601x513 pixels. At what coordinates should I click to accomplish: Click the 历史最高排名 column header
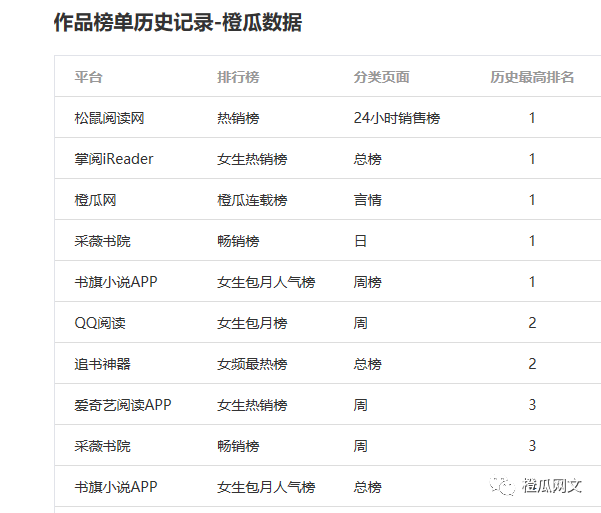532,77
